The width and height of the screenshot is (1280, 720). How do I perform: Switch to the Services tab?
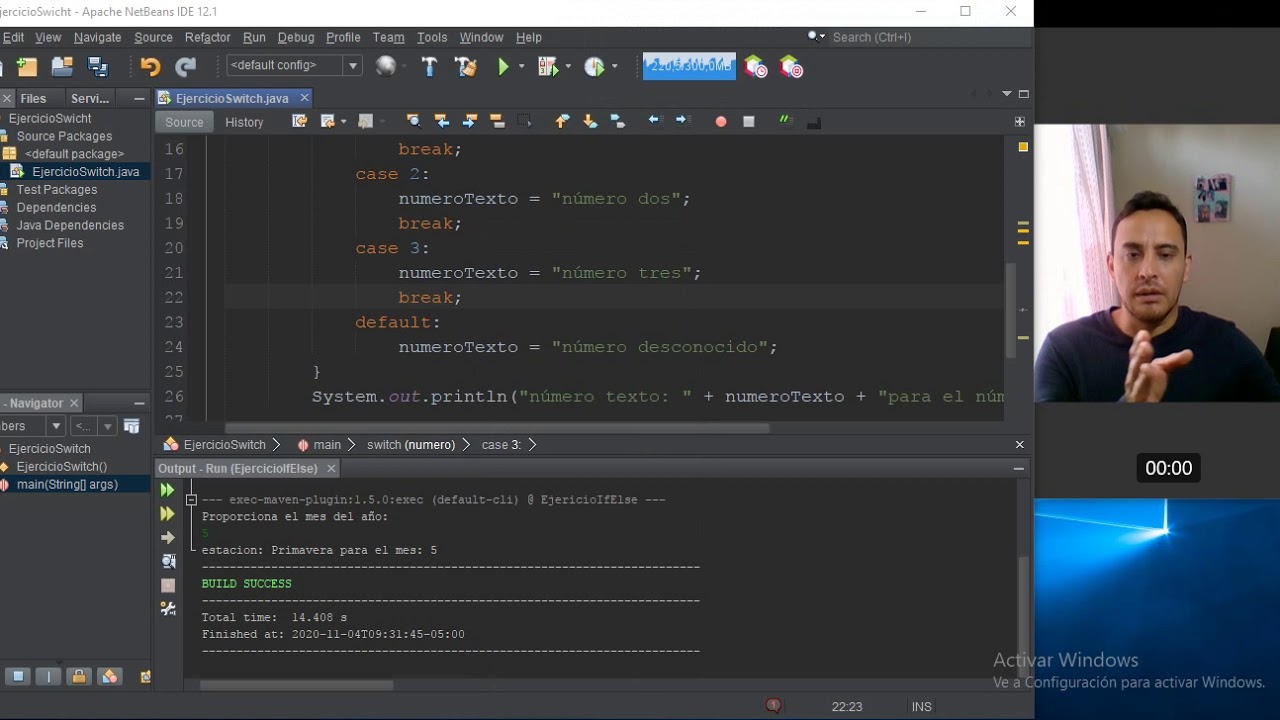click(x=90, y=98)
